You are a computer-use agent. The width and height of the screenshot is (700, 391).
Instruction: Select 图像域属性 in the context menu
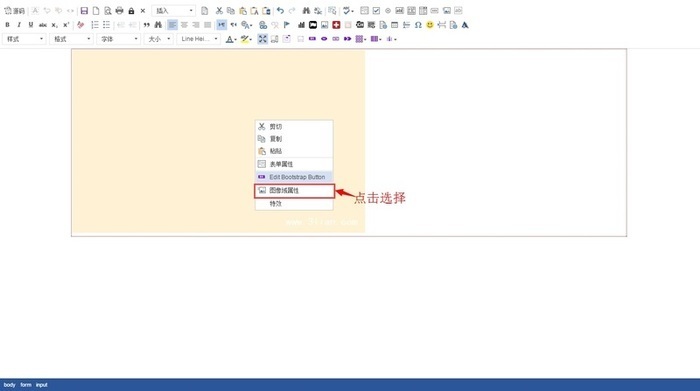(294, 191)
